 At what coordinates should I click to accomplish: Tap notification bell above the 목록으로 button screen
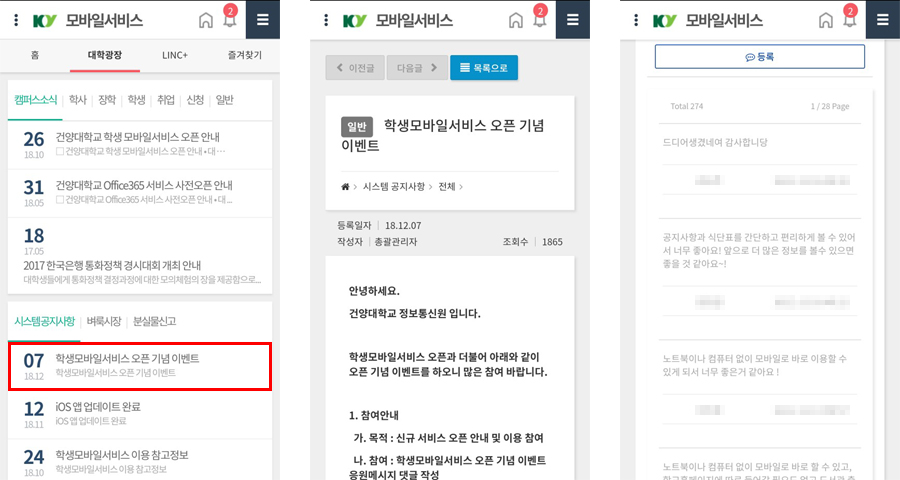pos(540,20)
